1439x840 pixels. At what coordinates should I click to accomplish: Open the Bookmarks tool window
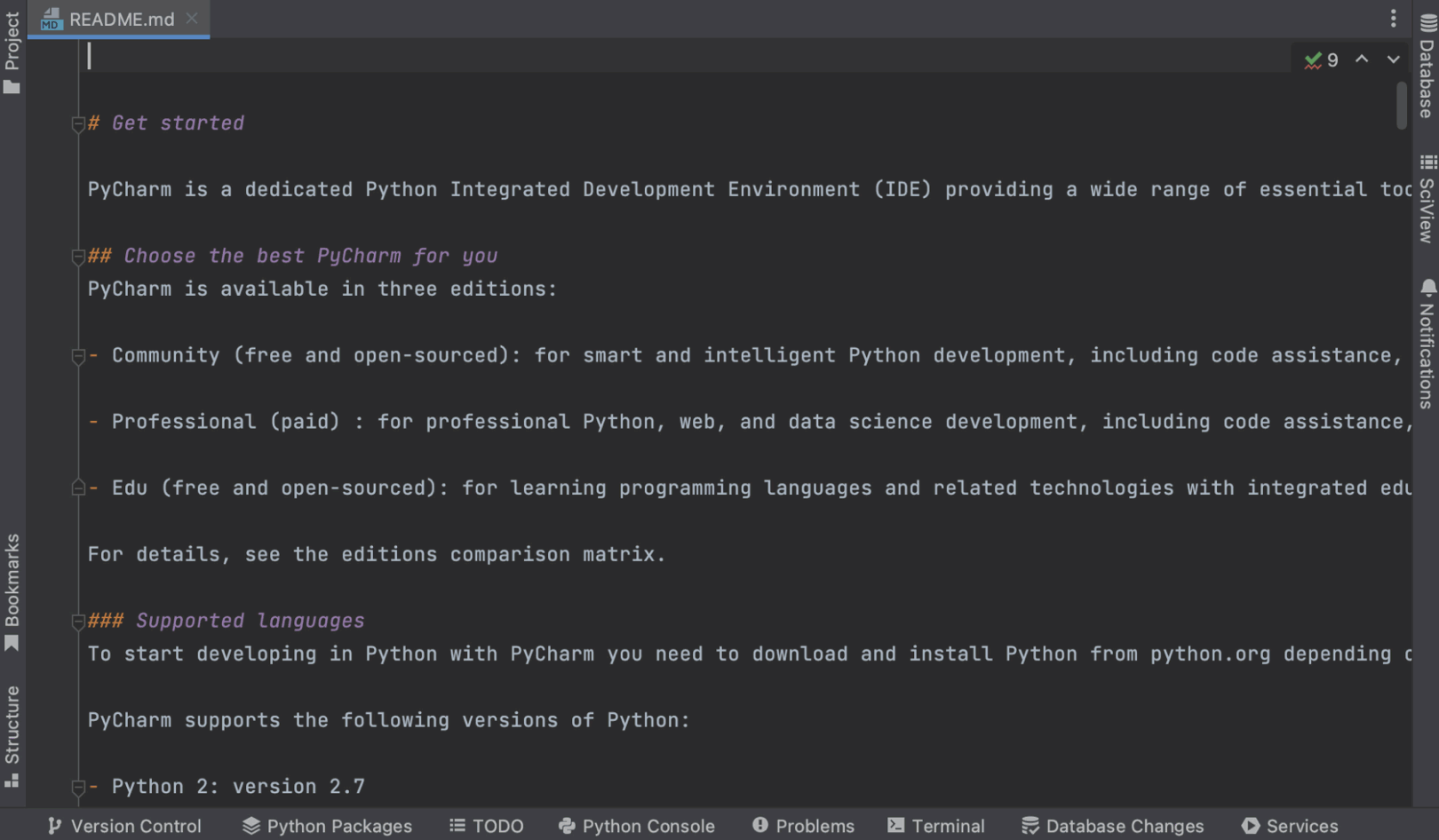click(12, 592)
